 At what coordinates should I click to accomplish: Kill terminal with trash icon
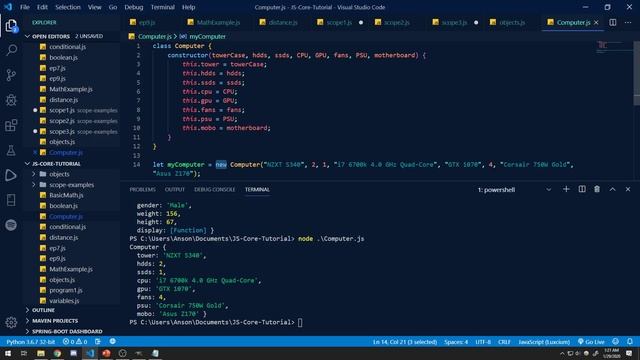597,189
